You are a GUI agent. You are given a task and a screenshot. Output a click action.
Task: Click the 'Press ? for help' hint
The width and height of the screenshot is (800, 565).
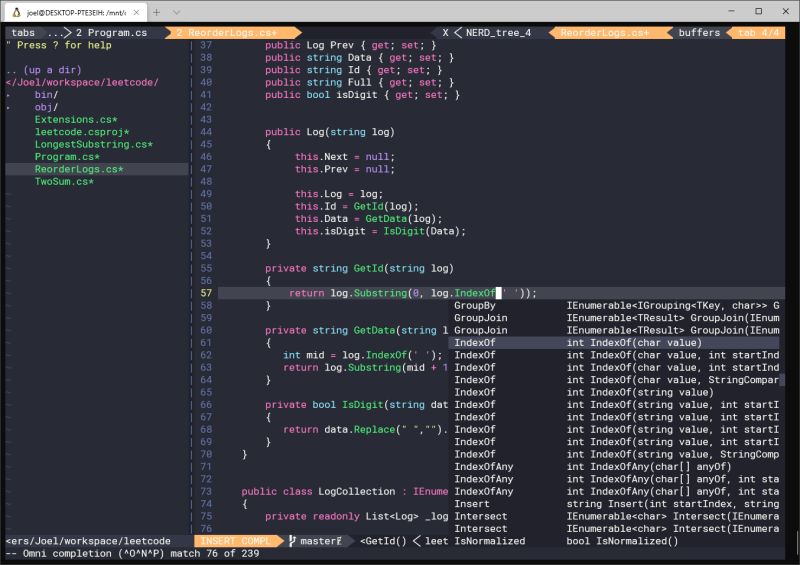[64, 45]
